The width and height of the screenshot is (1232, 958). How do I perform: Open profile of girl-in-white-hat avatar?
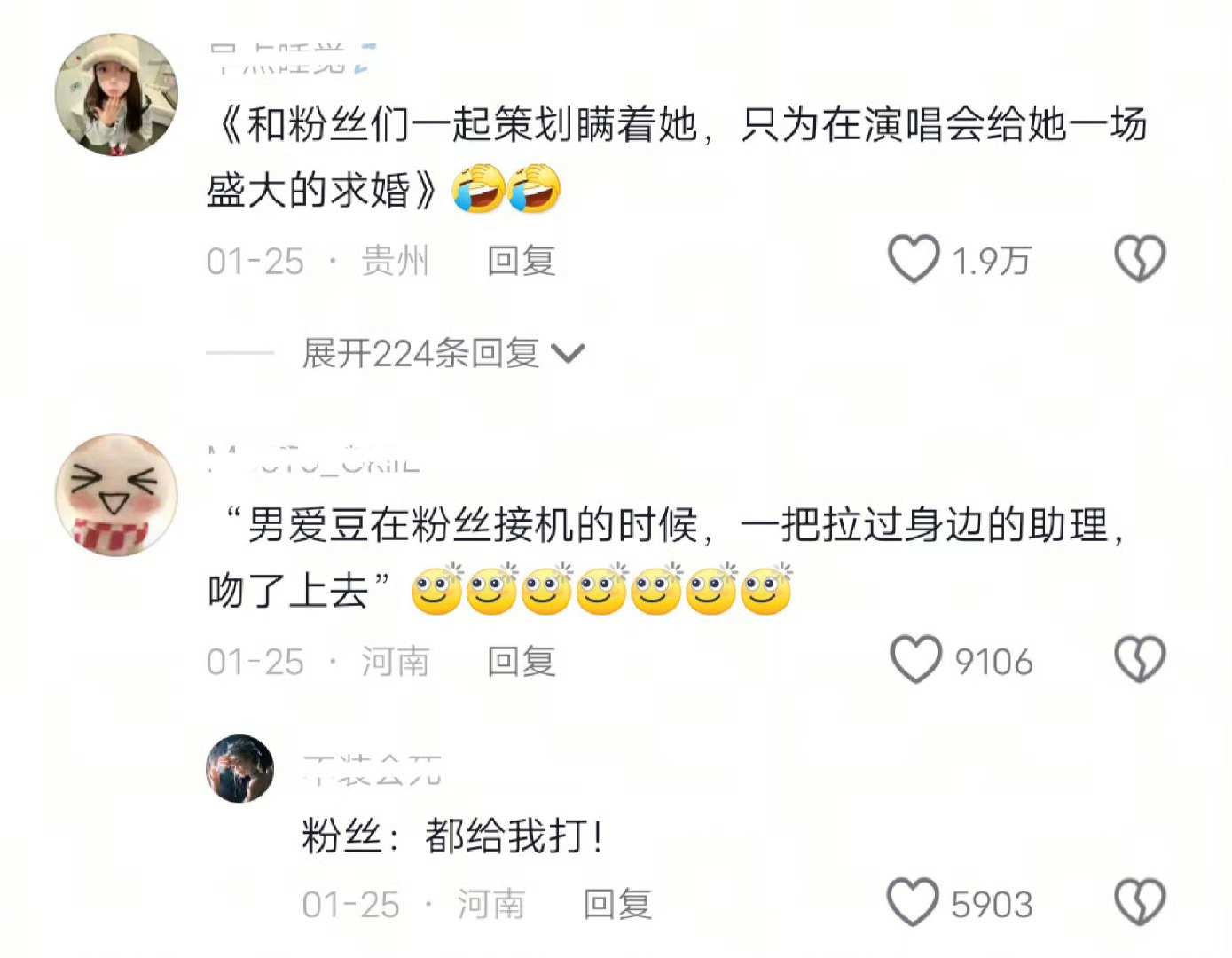click(116, 95)
